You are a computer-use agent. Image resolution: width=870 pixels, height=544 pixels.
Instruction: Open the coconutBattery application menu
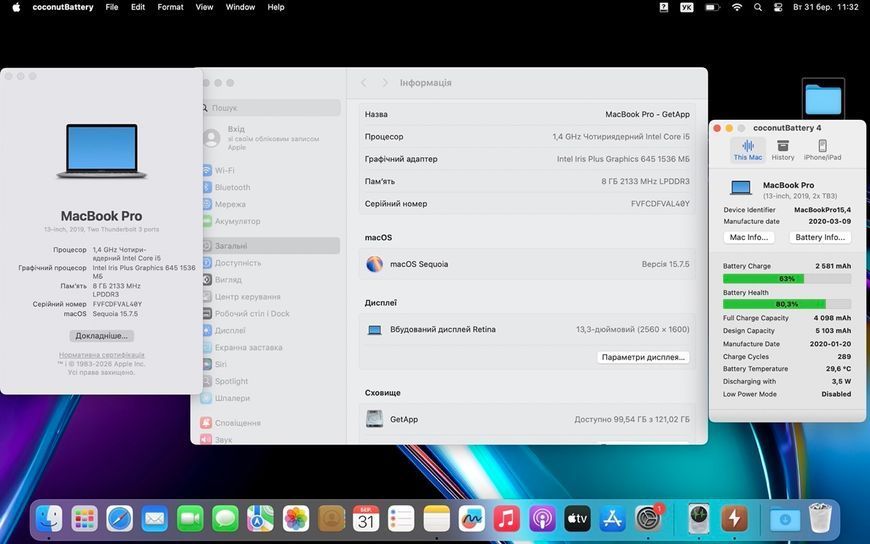click(63, 7)
